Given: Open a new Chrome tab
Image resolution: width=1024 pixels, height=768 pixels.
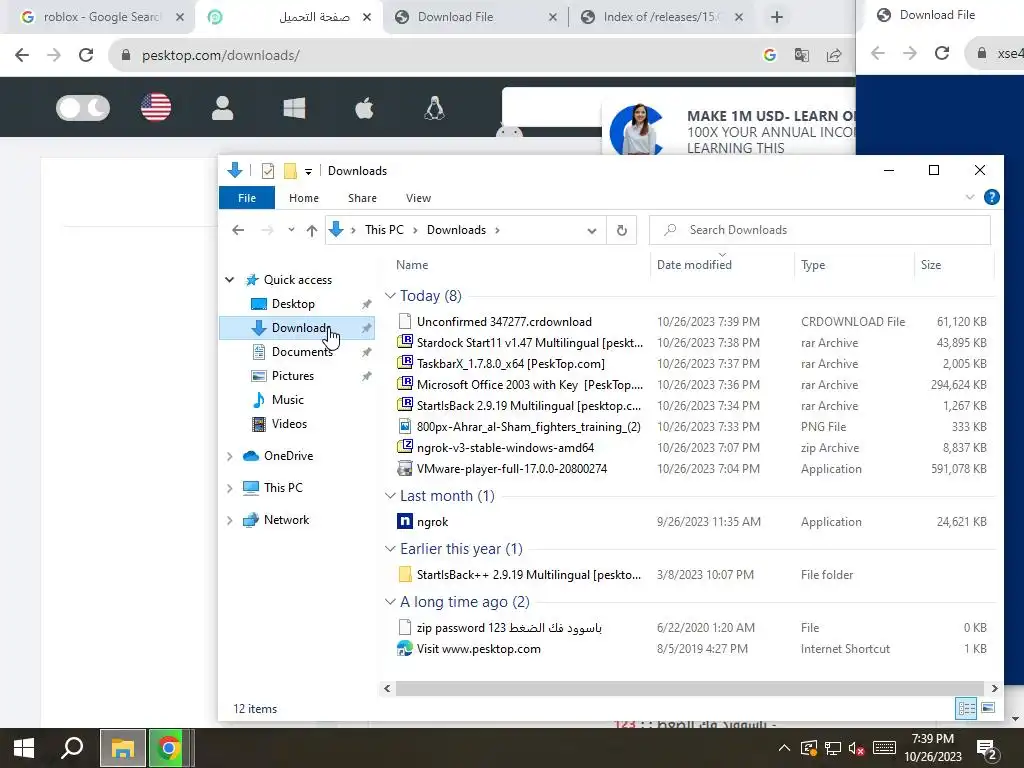Looking at the screenshot, I should pos(776,17).
